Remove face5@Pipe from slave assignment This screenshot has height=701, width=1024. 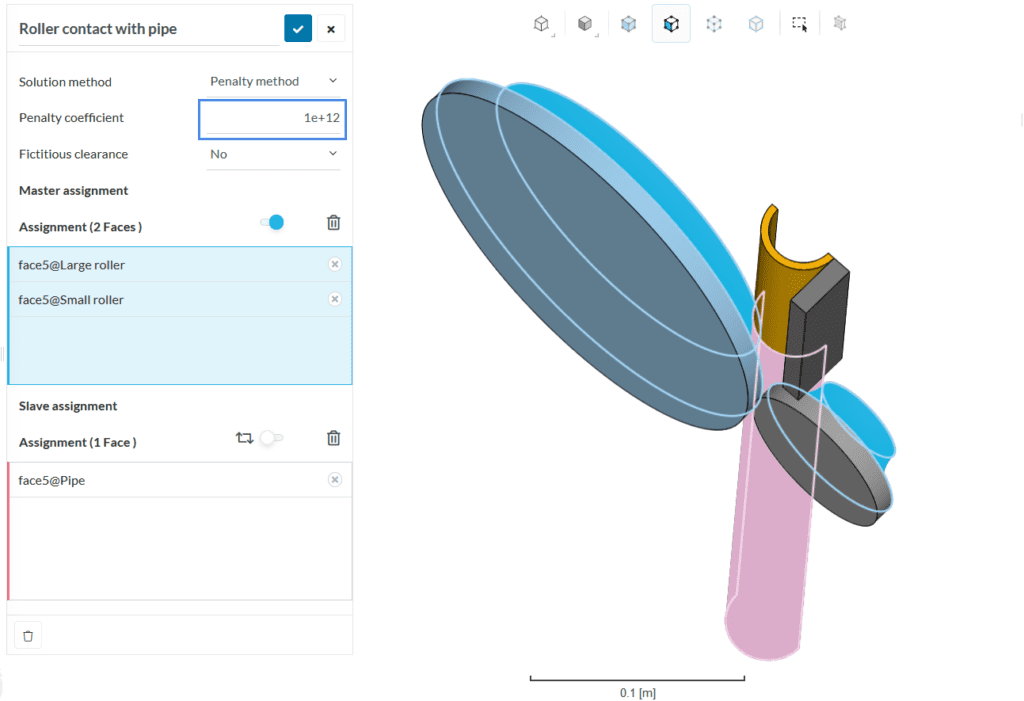[335, 480]
